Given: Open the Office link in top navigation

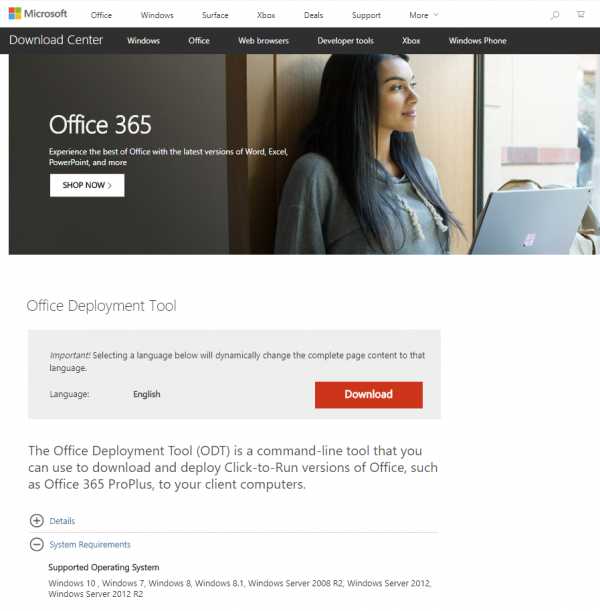Looking at the screenshot, I should tap(101, 15).
